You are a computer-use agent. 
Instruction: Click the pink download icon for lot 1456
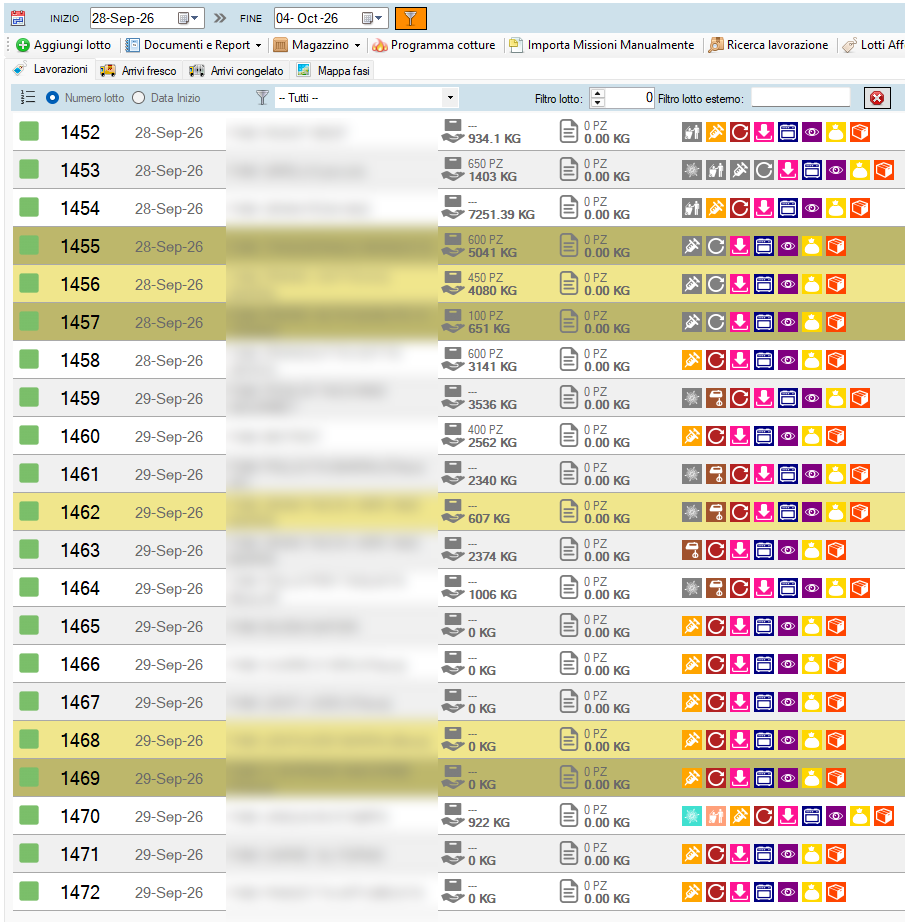tap(740, 284)
